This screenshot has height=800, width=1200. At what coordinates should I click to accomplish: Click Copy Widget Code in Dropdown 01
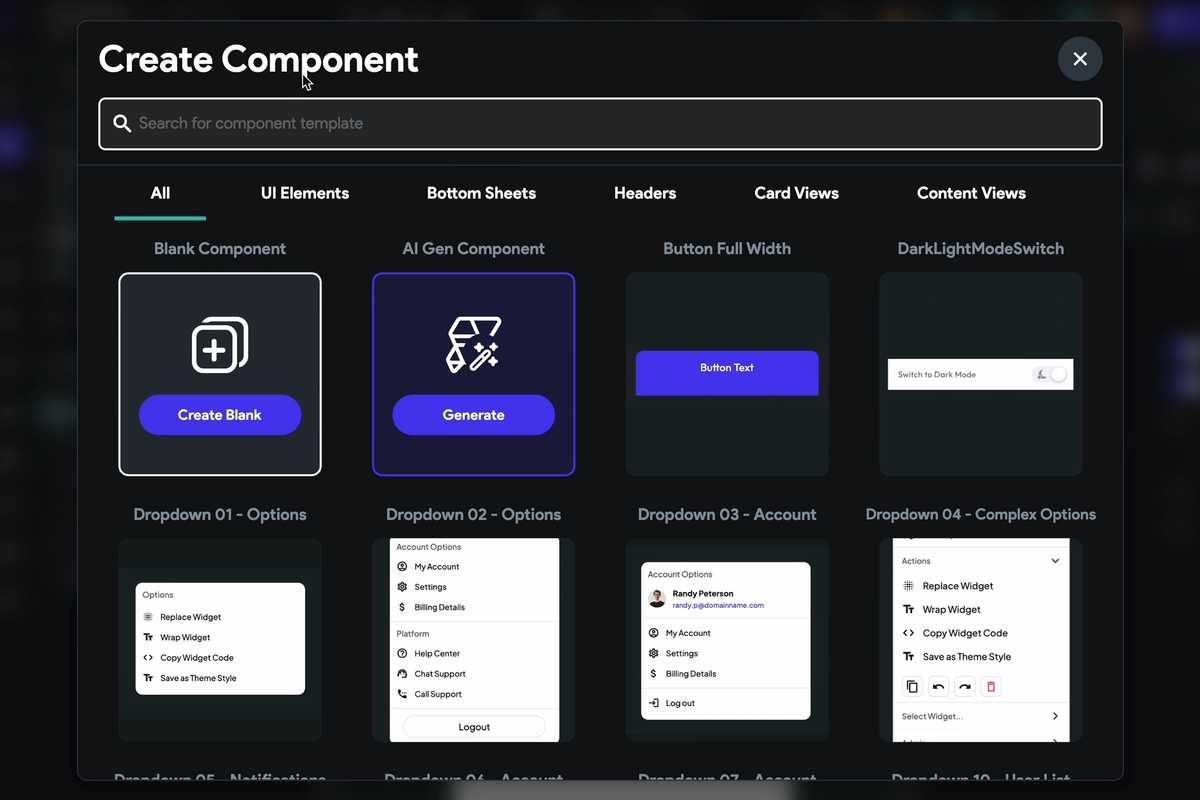click(197, 658)
